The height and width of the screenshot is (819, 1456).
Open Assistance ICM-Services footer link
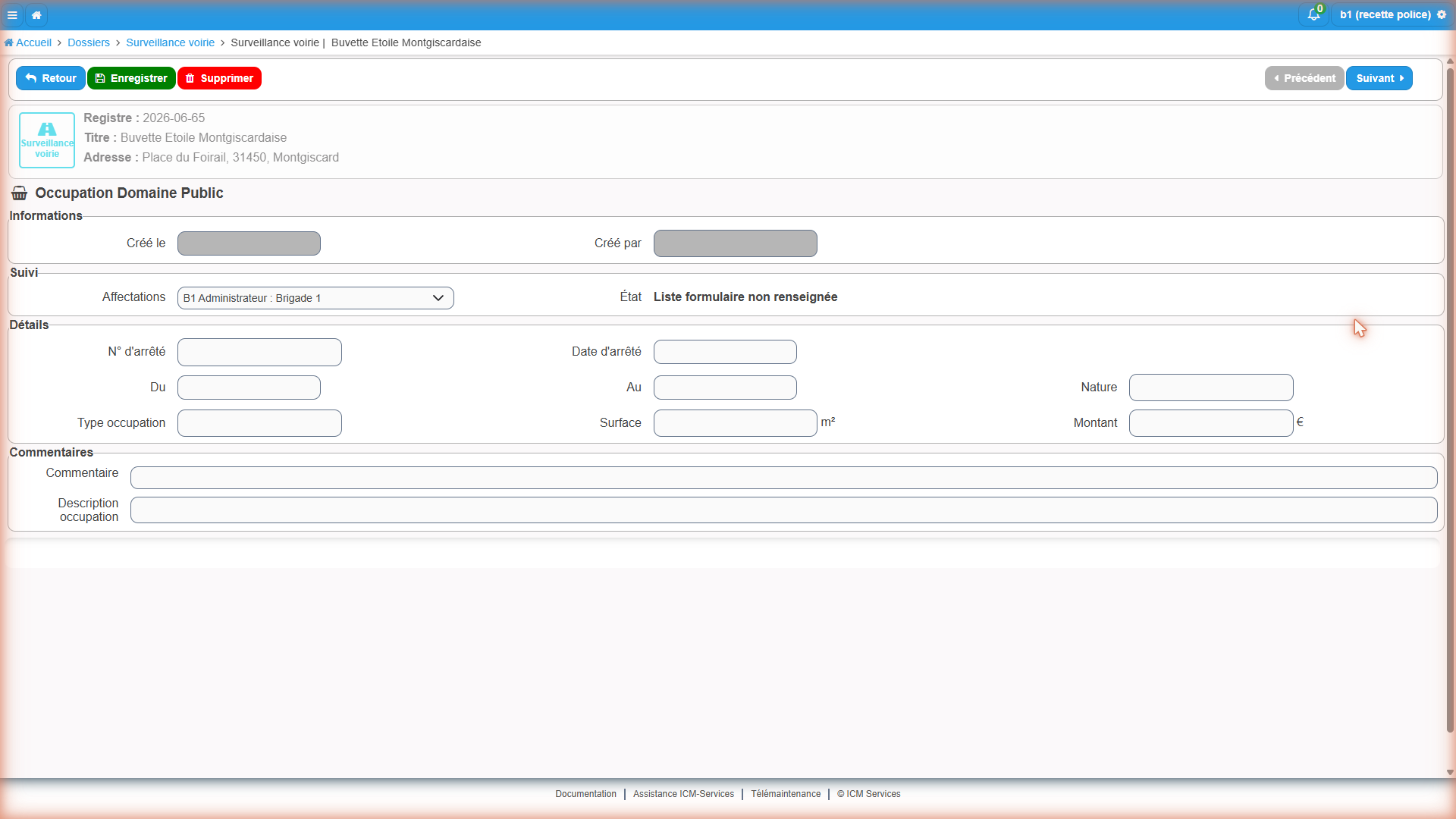point(683,794)
